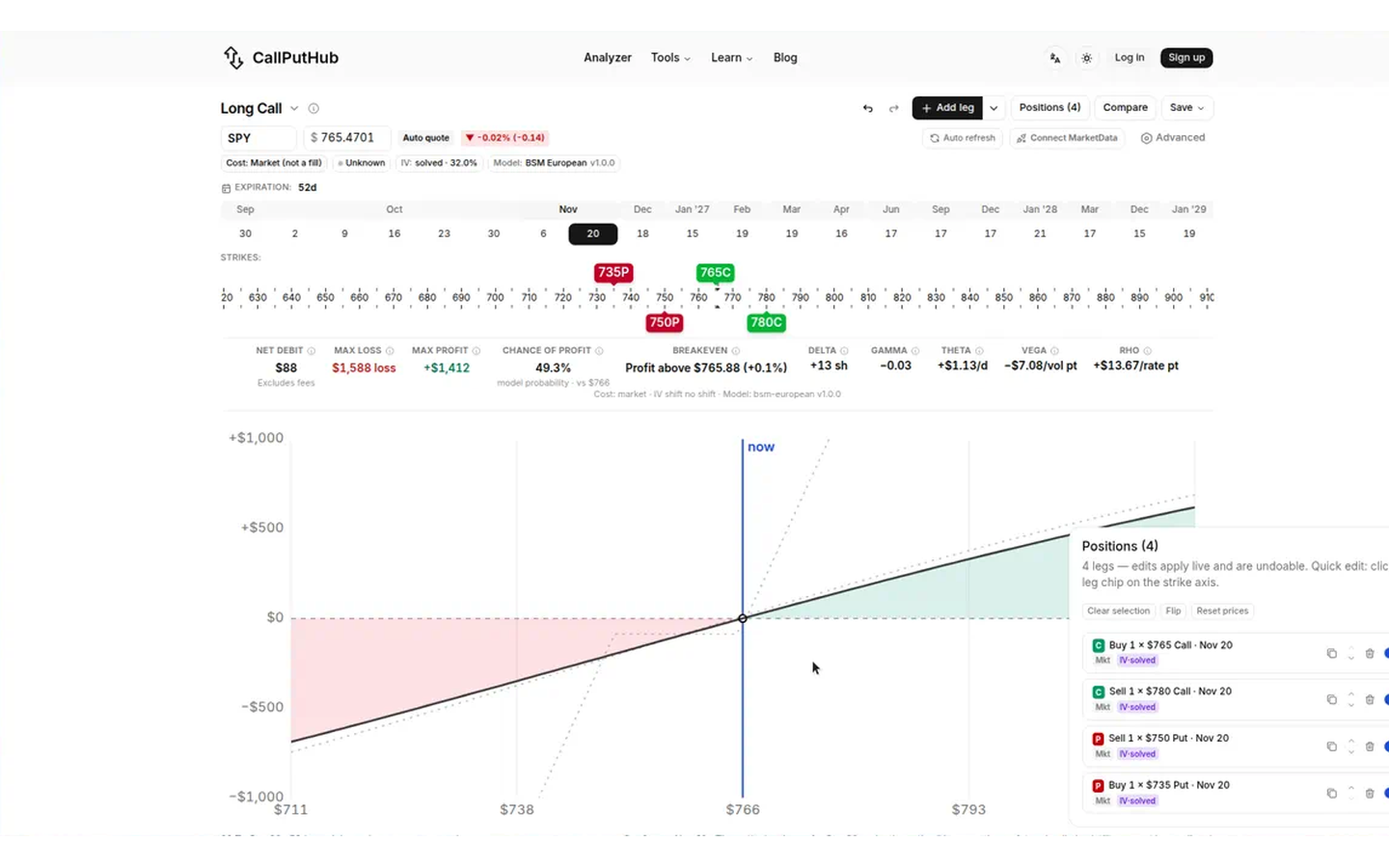Open the Save dropdown

1186,108
